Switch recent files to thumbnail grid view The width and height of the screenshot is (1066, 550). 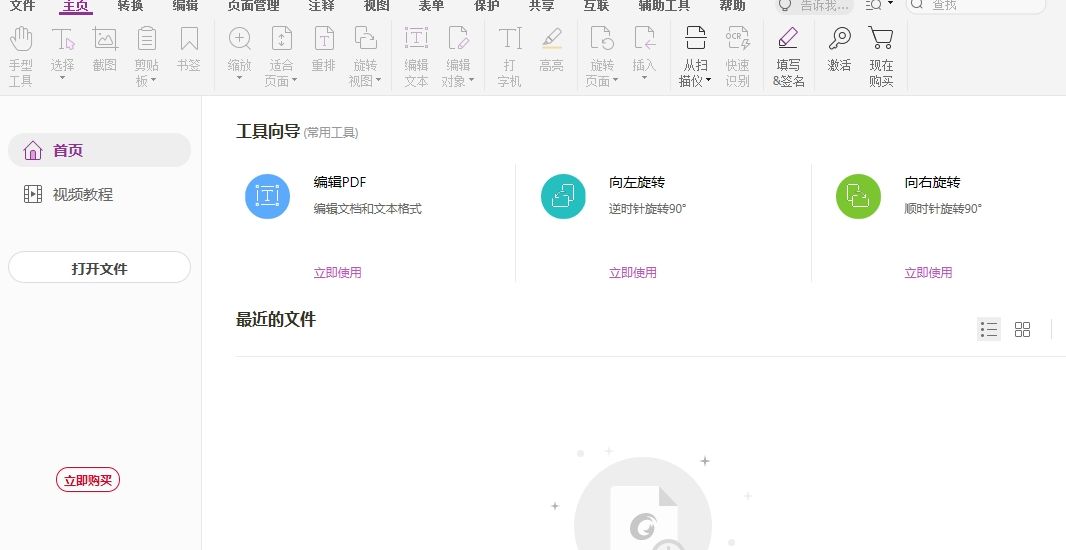coord(1022,329)
